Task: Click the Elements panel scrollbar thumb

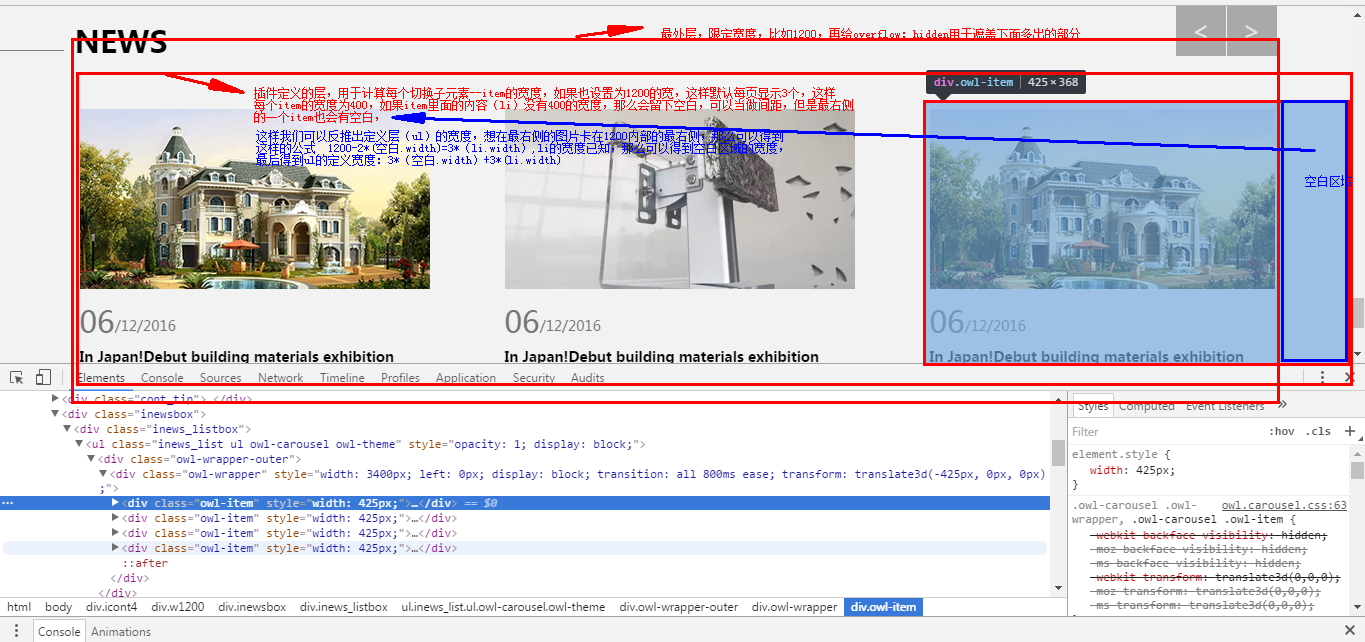Action: (x=1058, y=452)
